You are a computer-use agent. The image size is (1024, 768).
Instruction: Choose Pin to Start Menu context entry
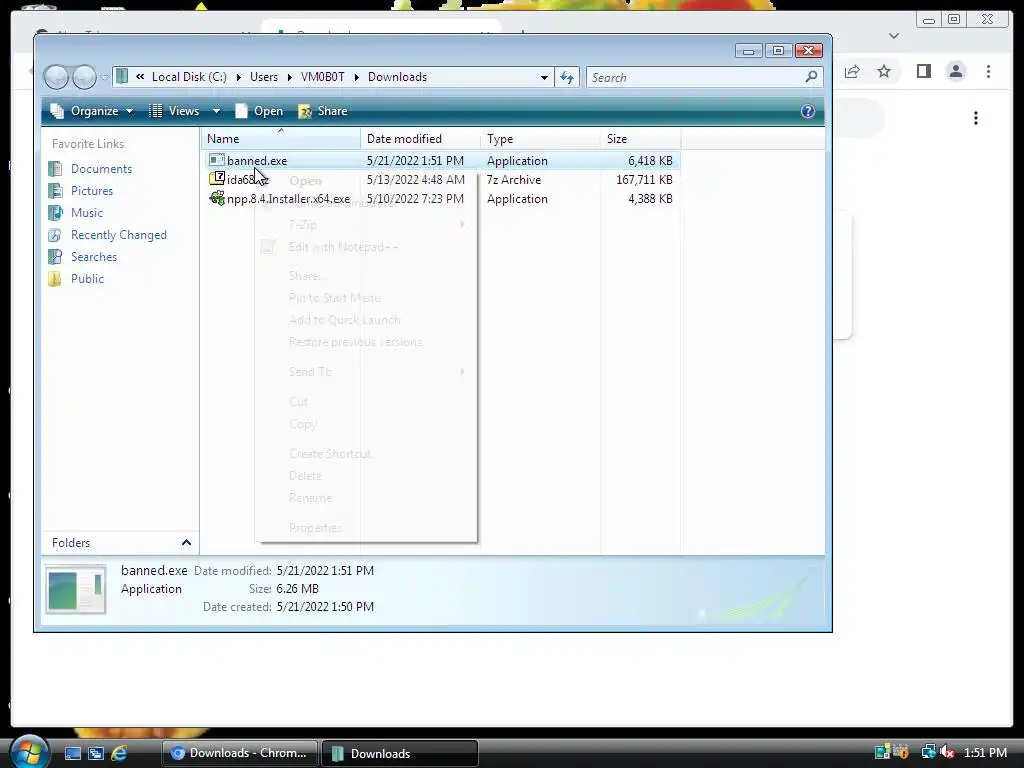(334, 298)
